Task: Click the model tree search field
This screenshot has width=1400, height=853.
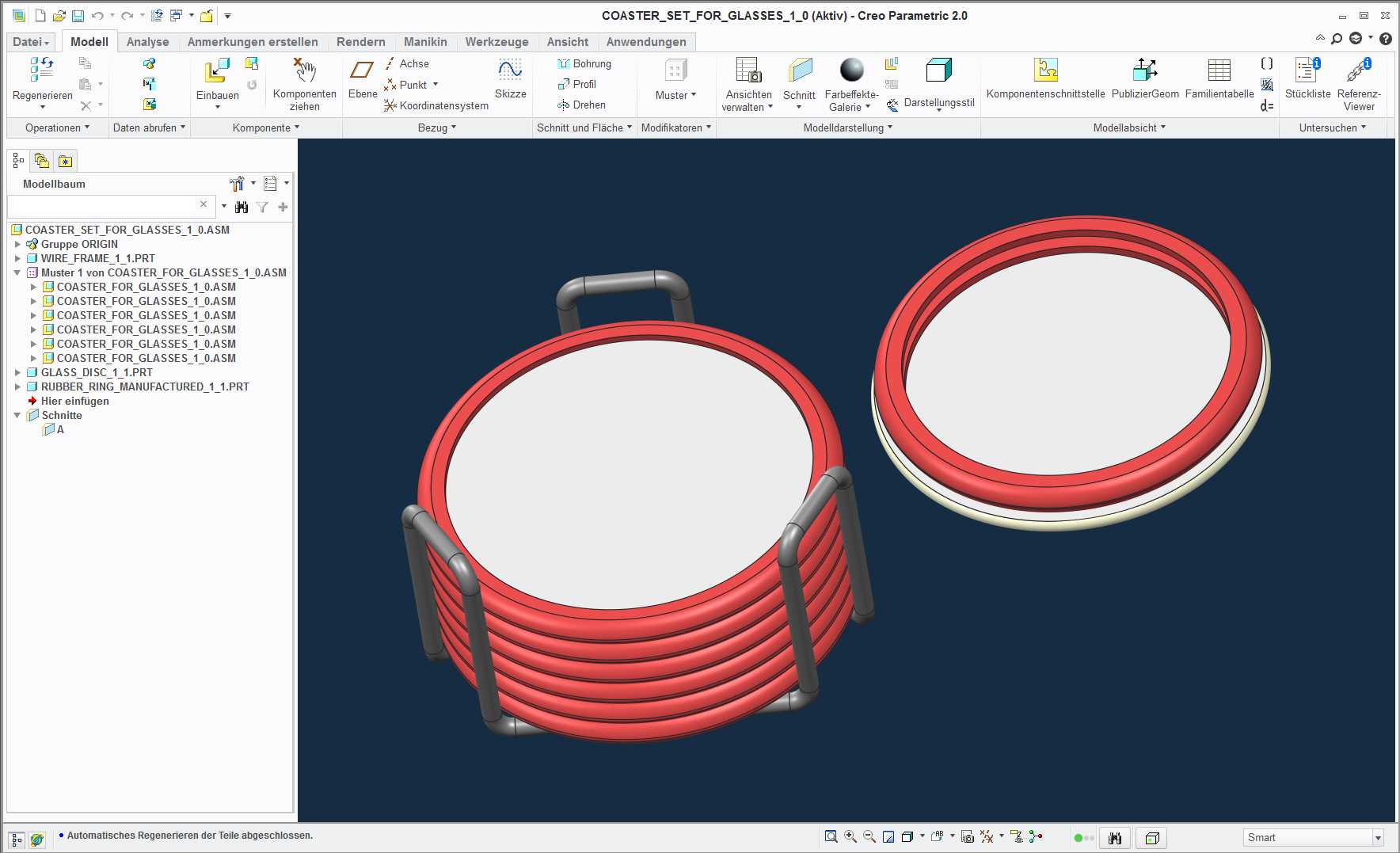Action: tap(111, 206)
